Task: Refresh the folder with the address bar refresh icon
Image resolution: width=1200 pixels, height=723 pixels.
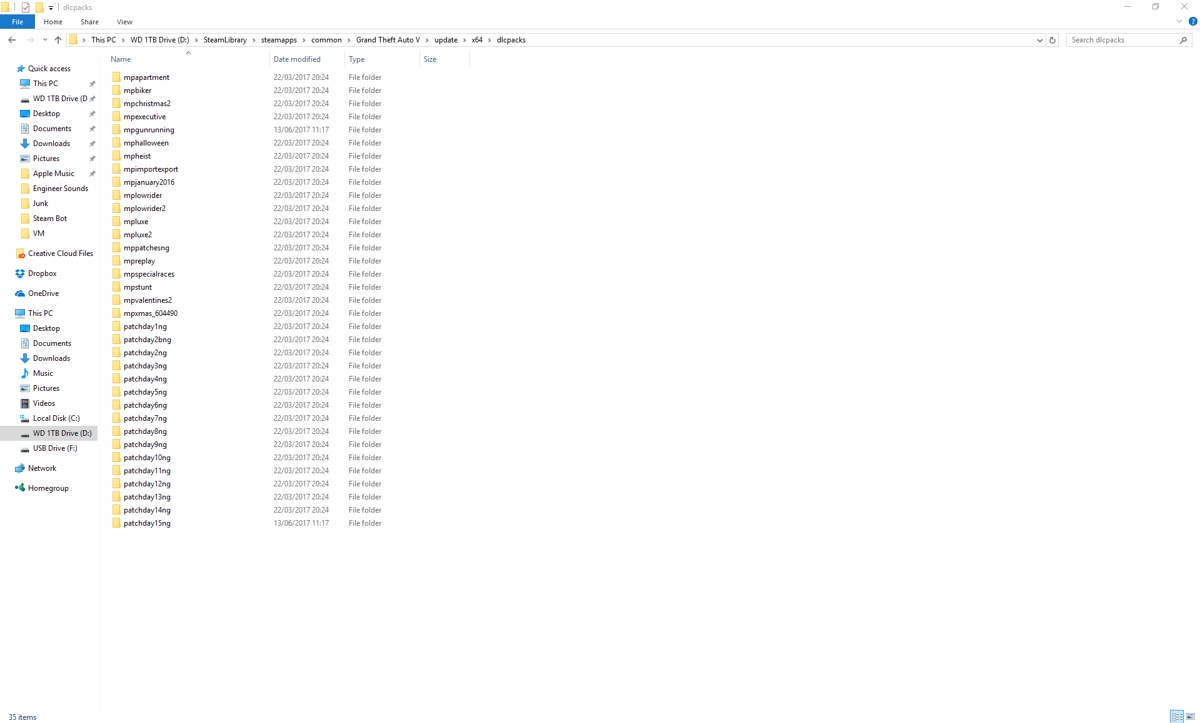Action: (x=1052, y=40)
